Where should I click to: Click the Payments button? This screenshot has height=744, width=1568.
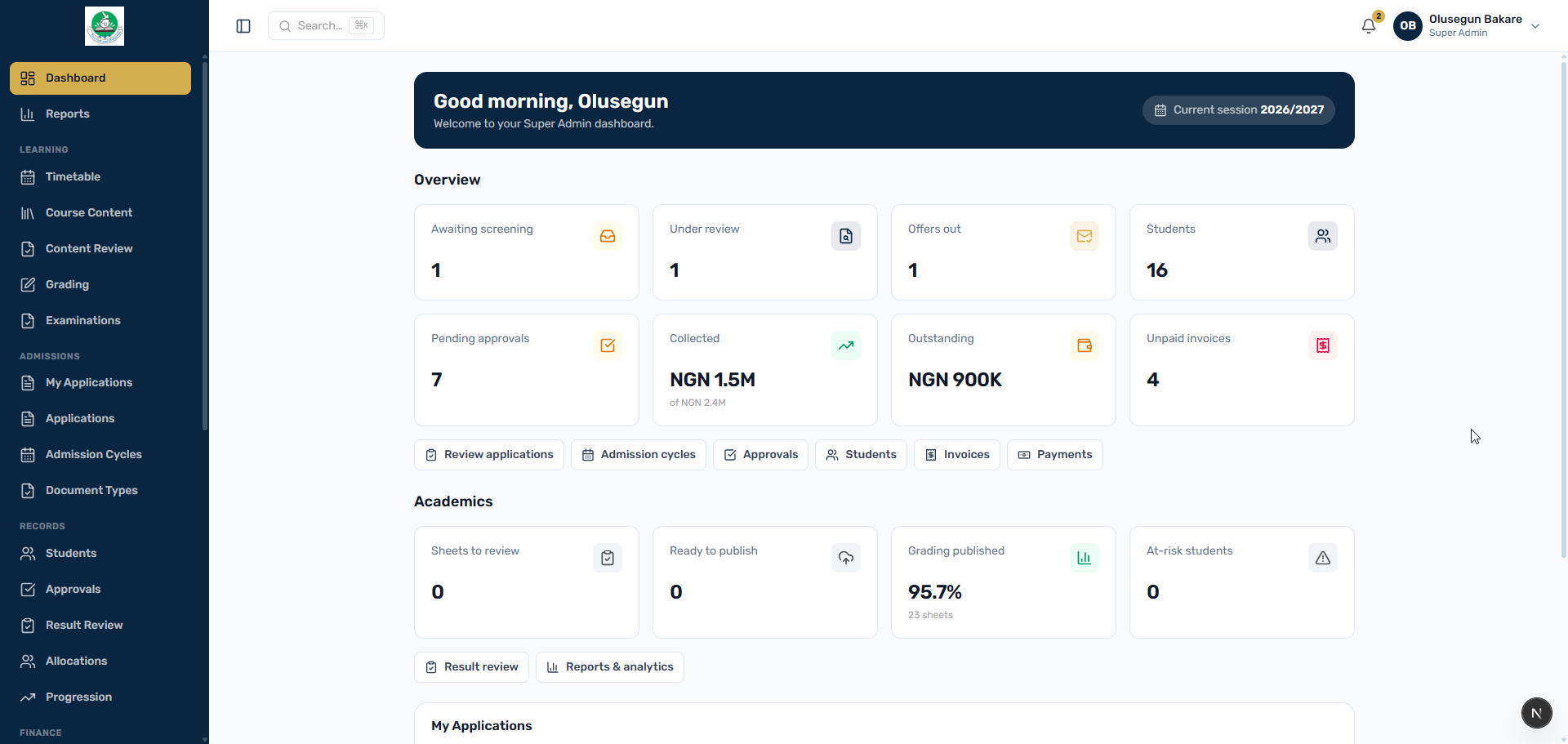point(1055,455)
